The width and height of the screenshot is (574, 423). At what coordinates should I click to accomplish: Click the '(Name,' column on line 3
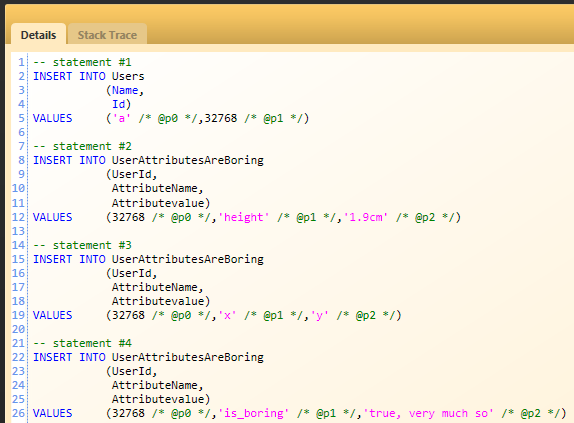click(125, 90)
